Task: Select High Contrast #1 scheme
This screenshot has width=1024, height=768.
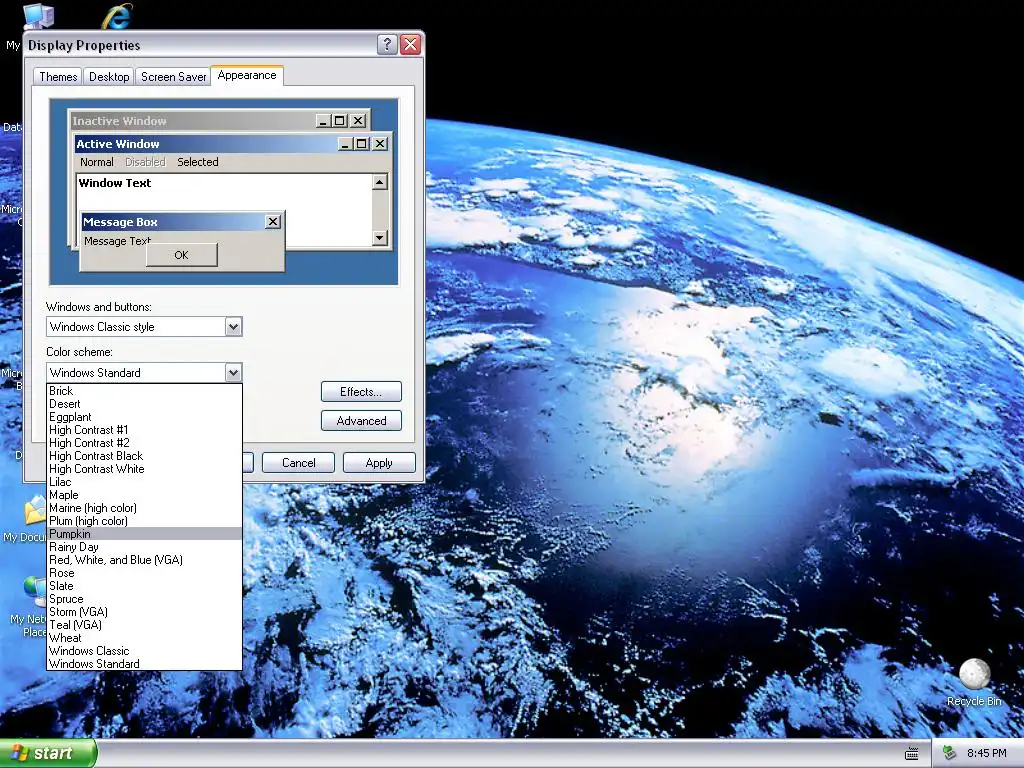Action: (144, 430)
